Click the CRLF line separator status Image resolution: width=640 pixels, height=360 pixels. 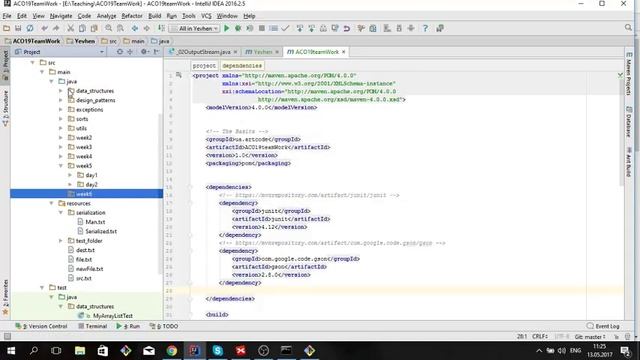(540, 337)
